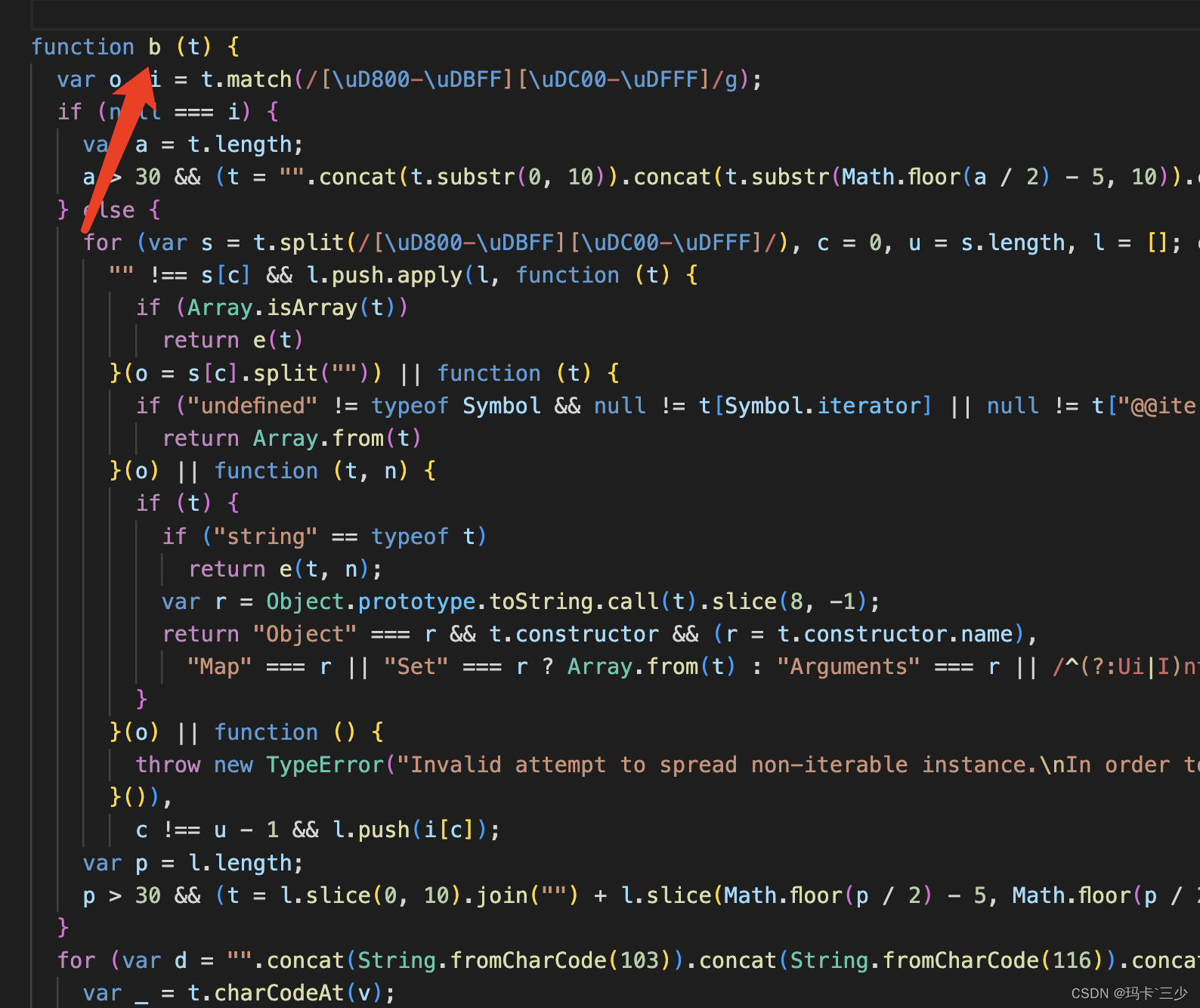Click the '"Arguments"' string literal

[x=848, y=666]
